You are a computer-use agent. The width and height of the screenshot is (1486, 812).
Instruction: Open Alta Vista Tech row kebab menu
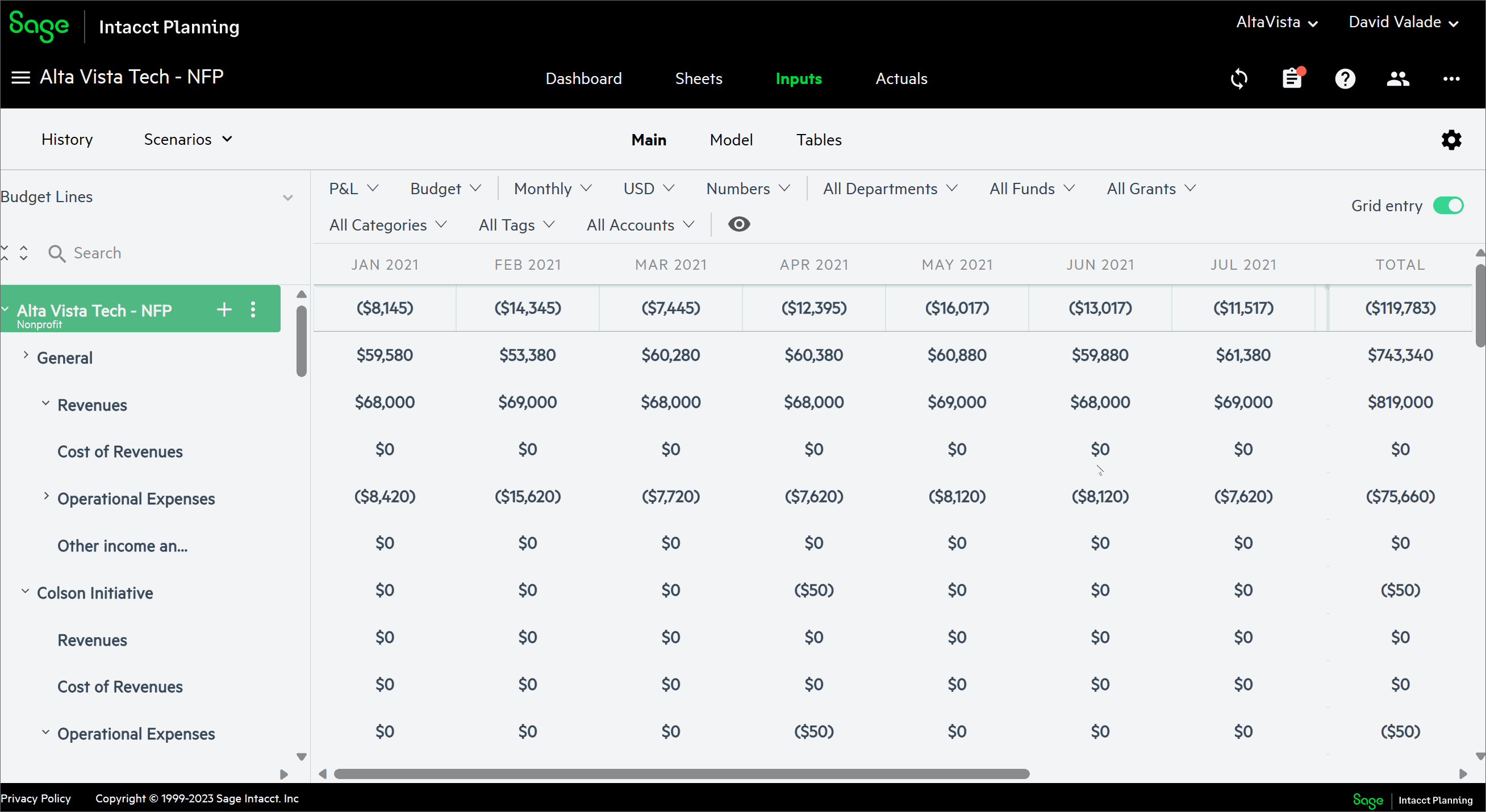[x=253, y=309]
